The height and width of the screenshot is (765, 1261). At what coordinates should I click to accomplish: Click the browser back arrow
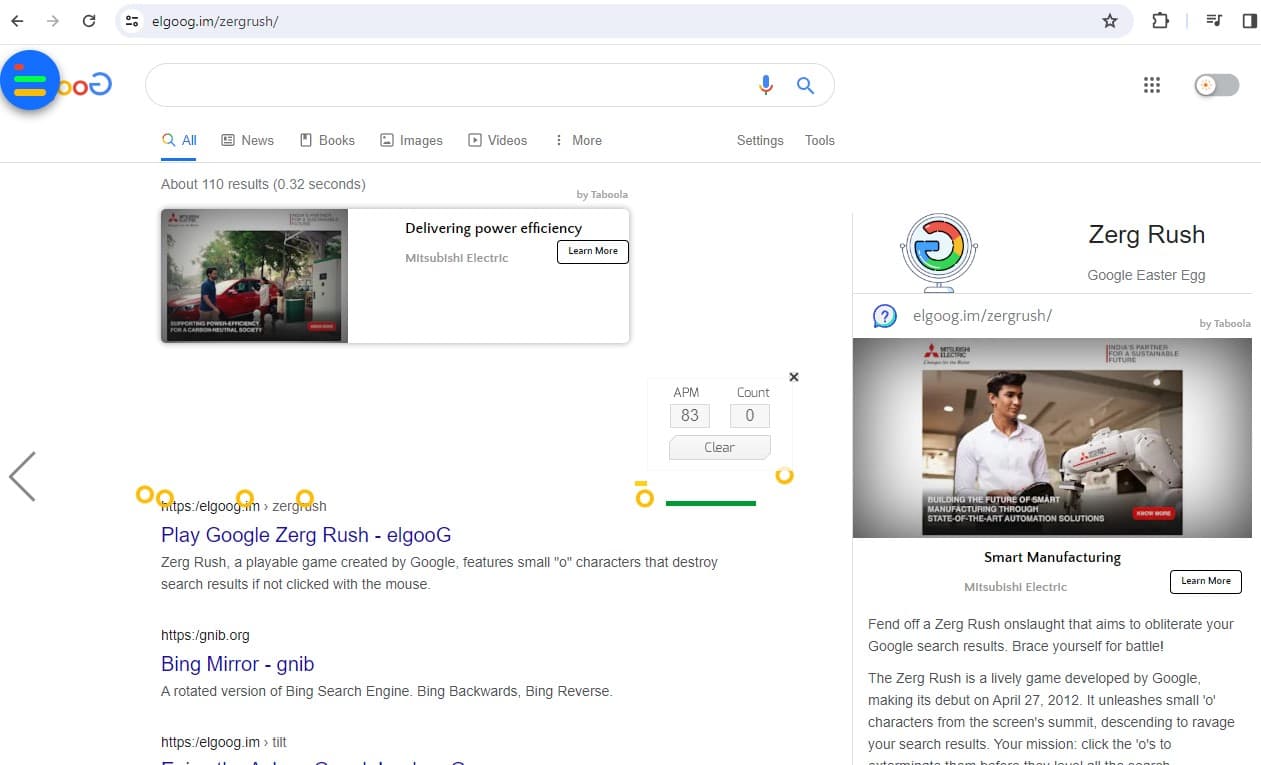pos(17,21)
